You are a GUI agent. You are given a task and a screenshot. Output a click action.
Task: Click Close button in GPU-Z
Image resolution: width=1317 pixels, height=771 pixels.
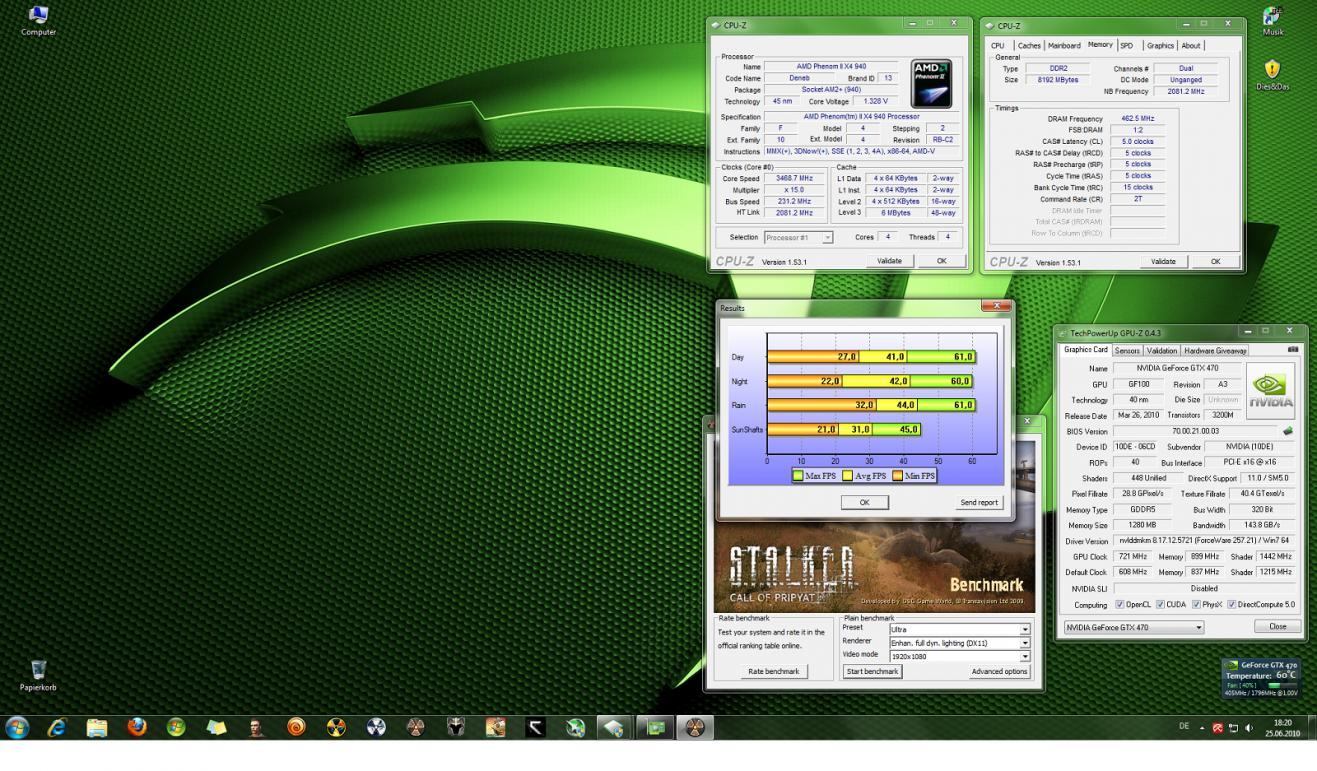[x=1278, y=626]
